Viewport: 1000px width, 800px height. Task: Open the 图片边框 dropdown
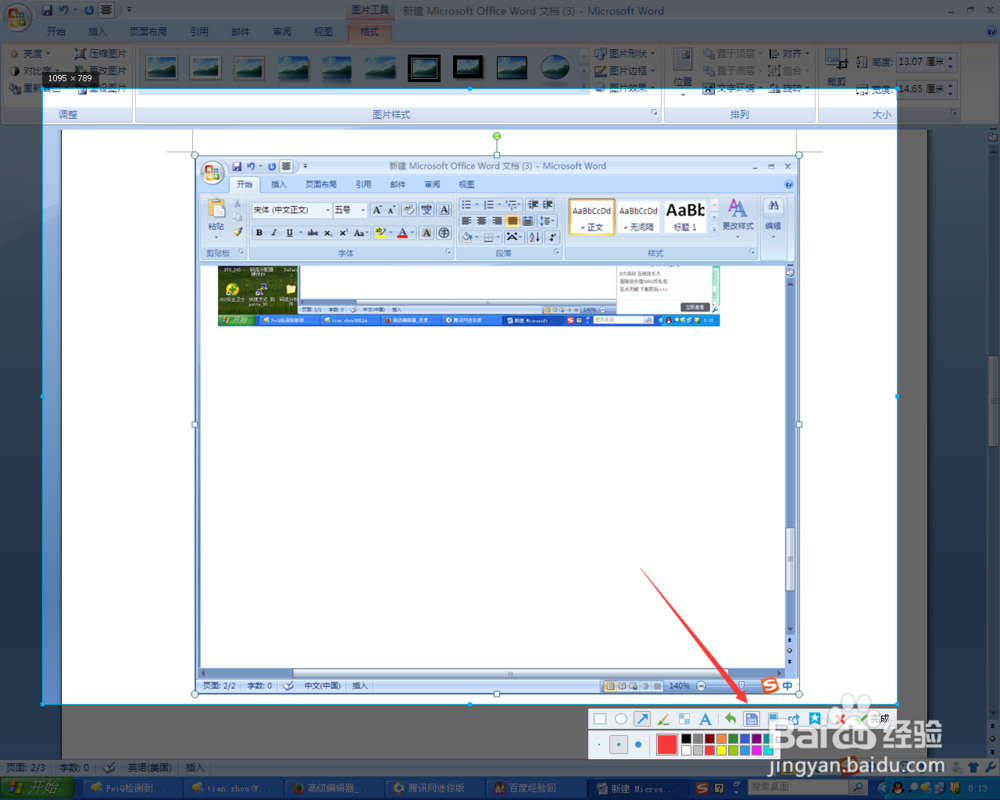tap(625, 71)
